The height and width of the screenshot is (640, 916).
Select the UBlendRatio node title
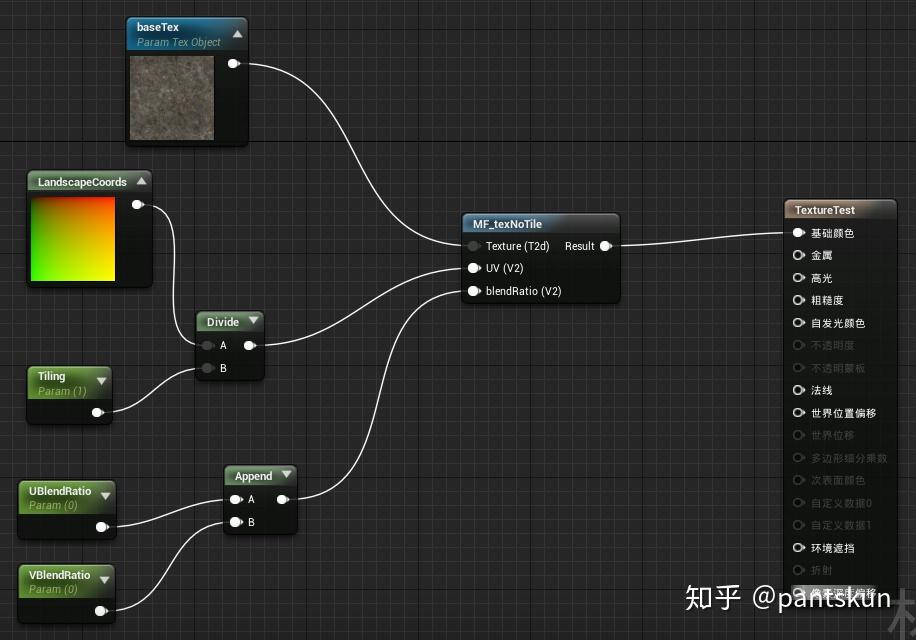[60, 491]
